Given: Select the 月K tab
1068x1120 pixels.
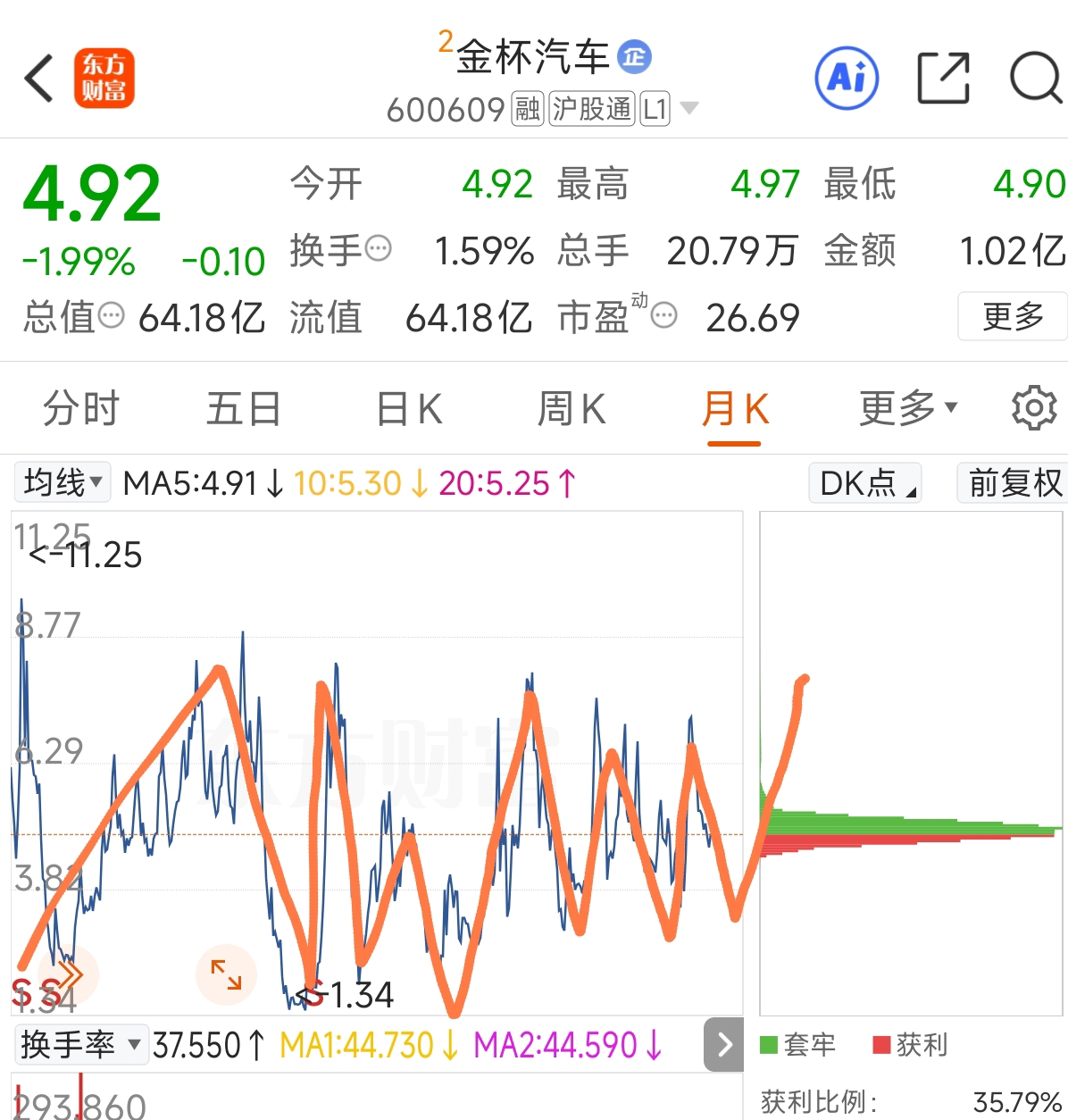Looking at the screenshot, I should pos(735,408).
